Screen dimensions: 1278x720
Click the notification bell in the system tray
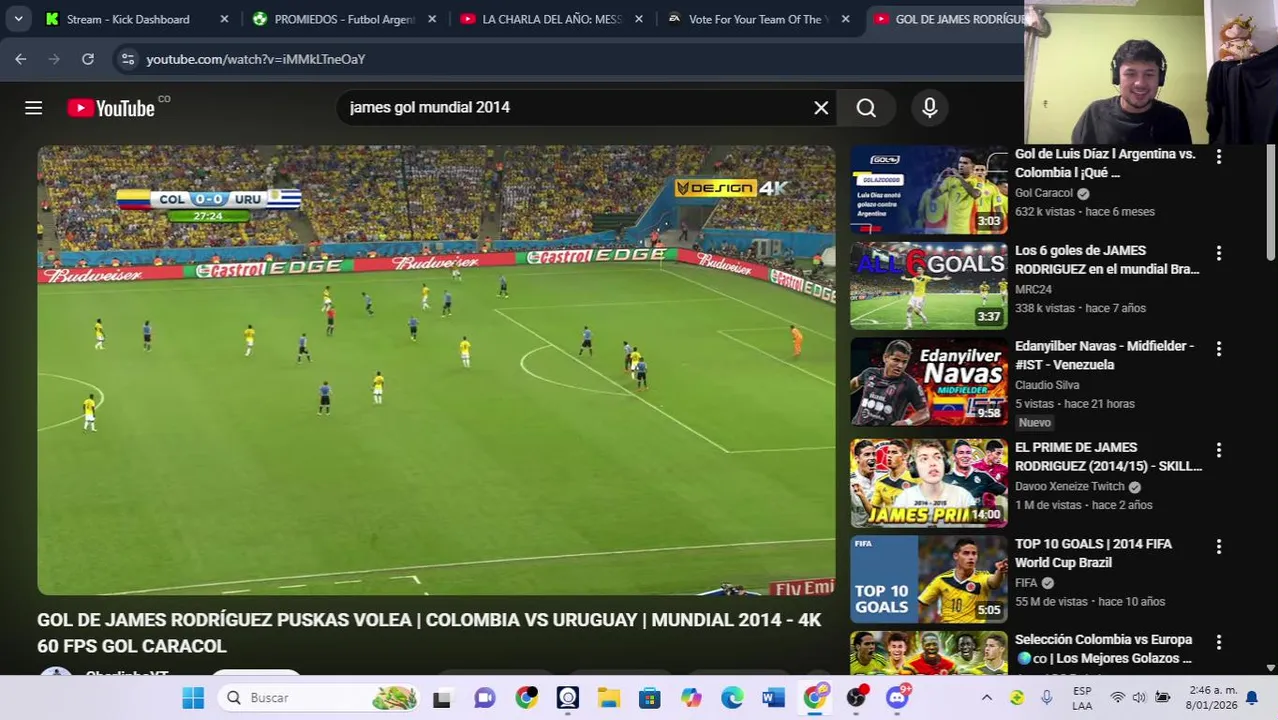1251,698
